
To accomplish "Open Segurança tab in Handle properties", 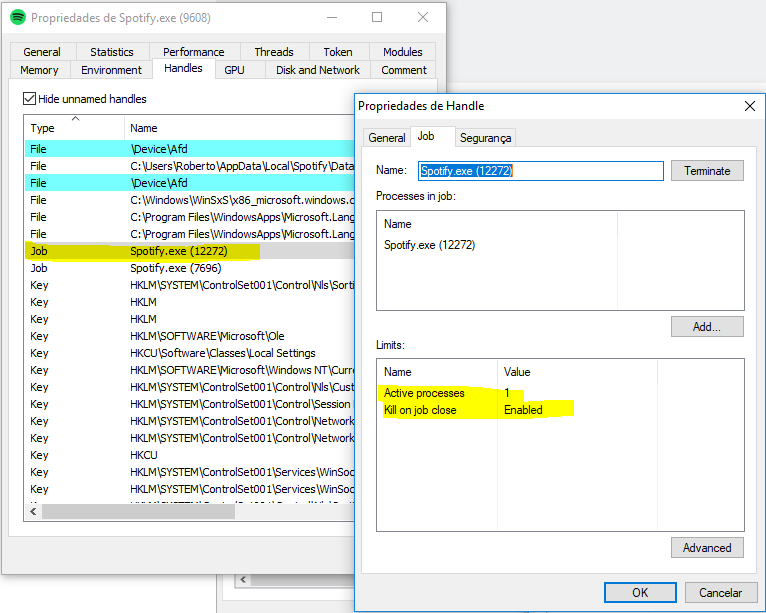I will pyautogui.click(x=486, y=138).
